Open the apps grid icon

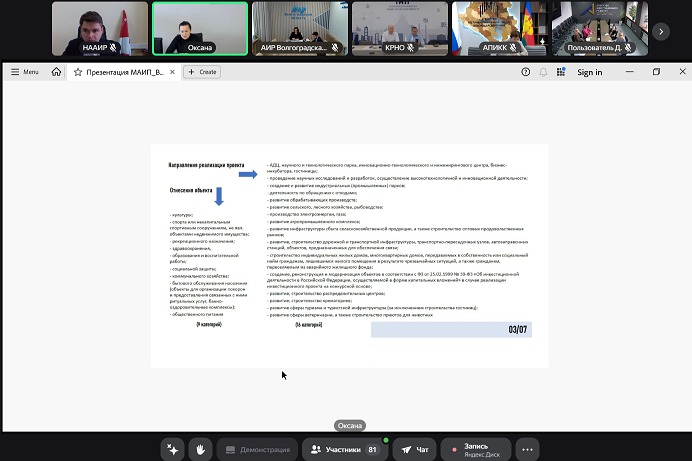(x=560, y=72)
